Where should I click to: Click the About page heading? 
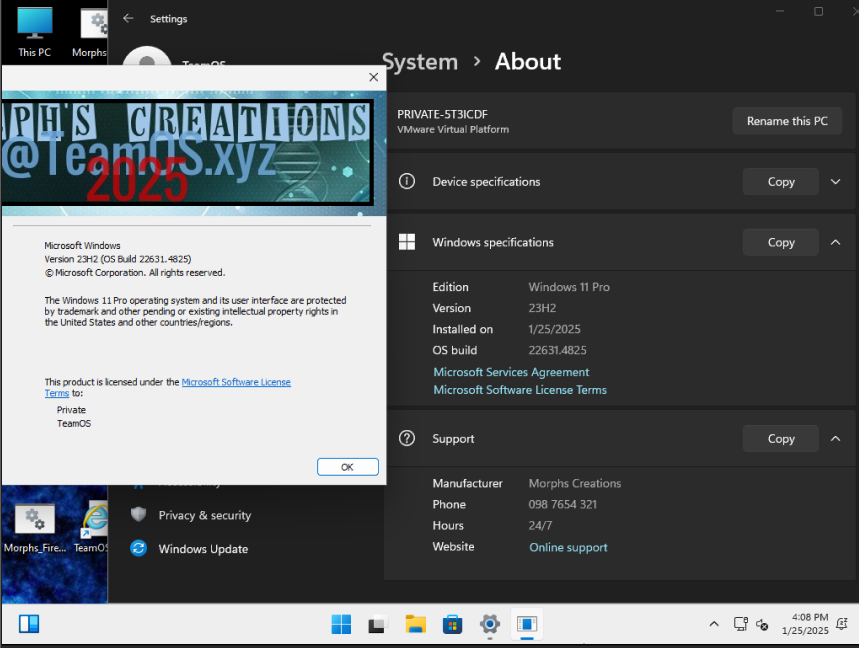pos(528,61)
